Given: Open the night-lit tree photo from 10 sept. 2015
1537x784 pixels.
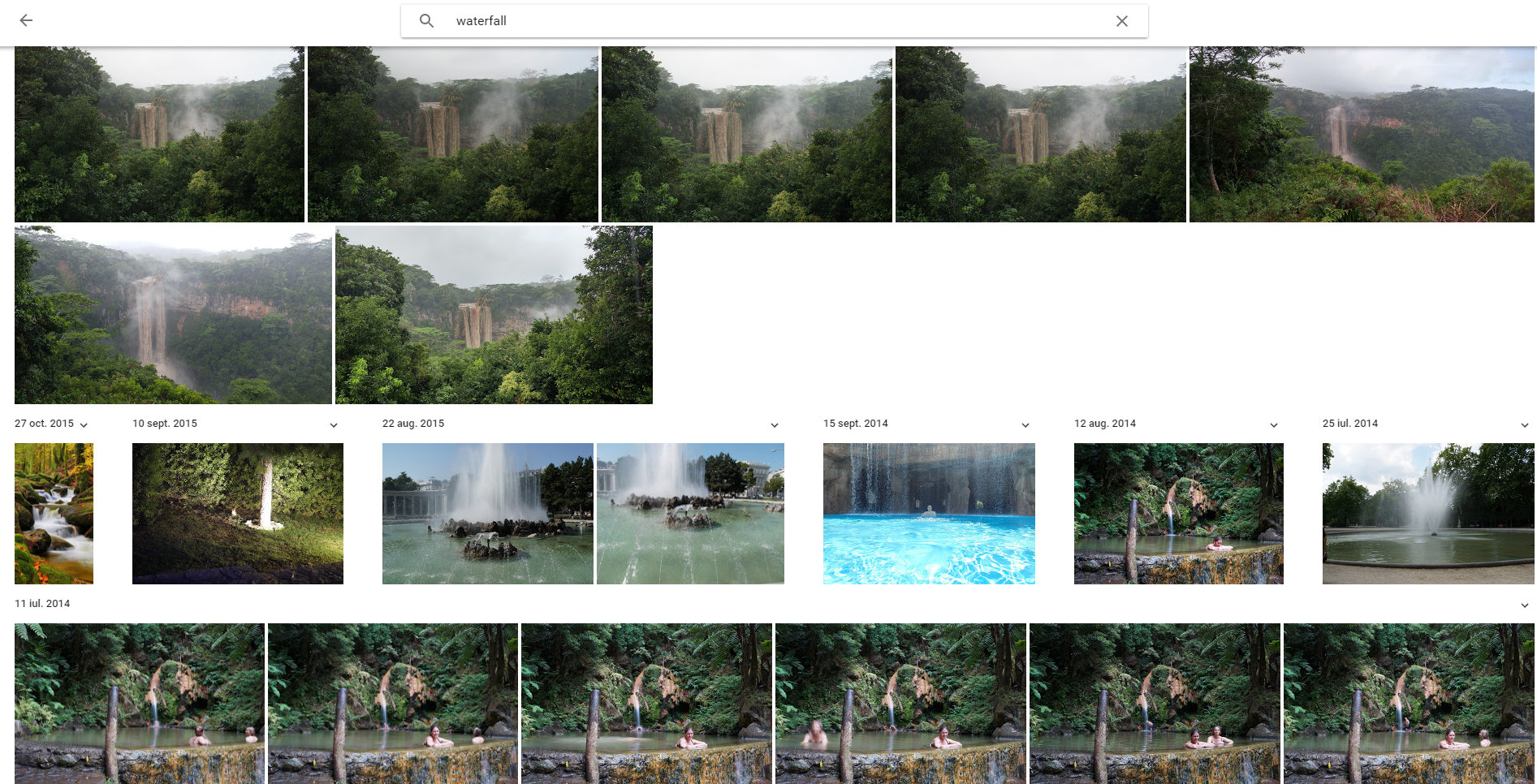Looking at the screenshot, I should click(238, 514).
